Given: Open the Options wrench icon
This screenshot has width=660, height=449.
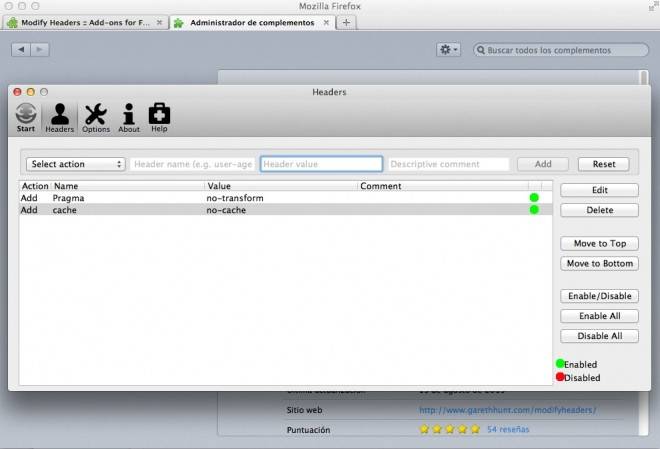Looking at the screenshot, I should click(x=96, y=118).
